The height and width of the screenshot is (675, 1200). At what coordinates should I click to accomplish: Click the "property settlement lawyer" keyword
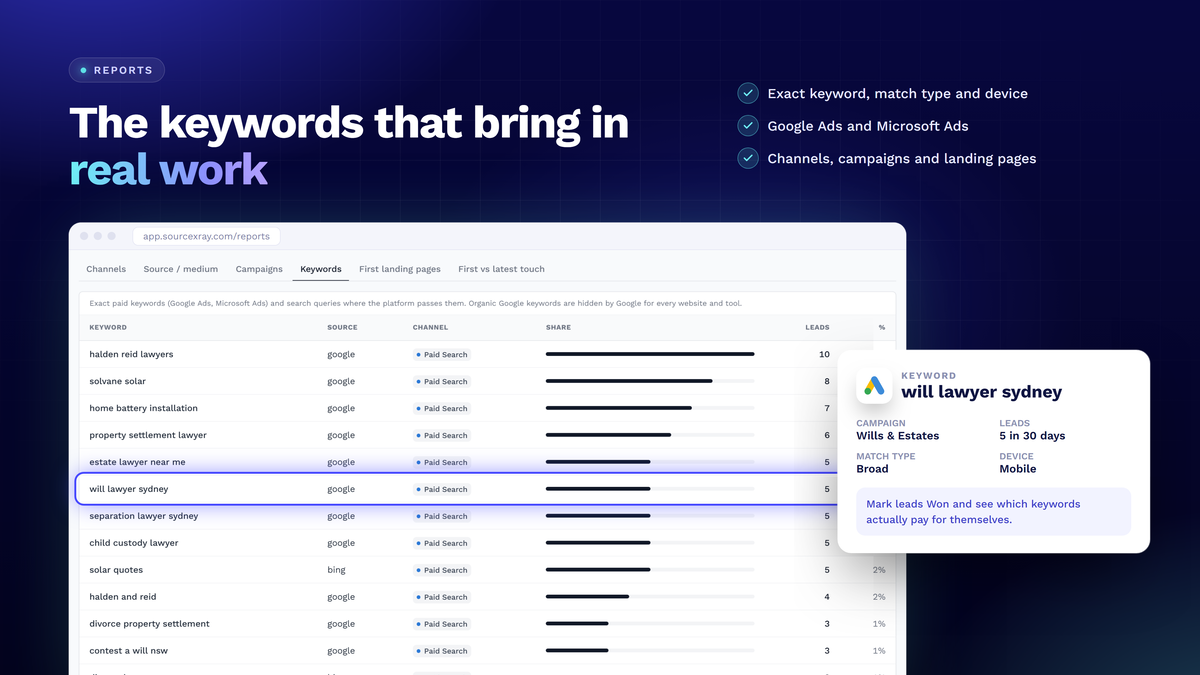148,435
